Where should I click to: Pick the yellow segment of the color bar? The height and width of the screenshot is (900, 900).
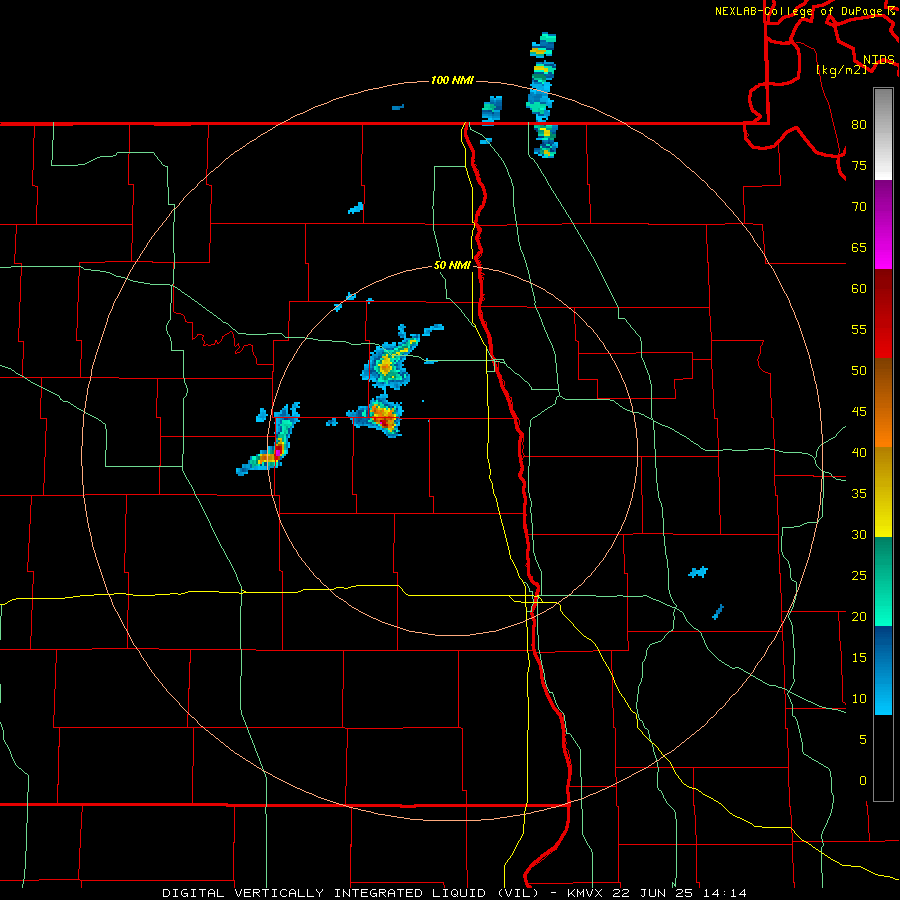(x=883, y=492)
